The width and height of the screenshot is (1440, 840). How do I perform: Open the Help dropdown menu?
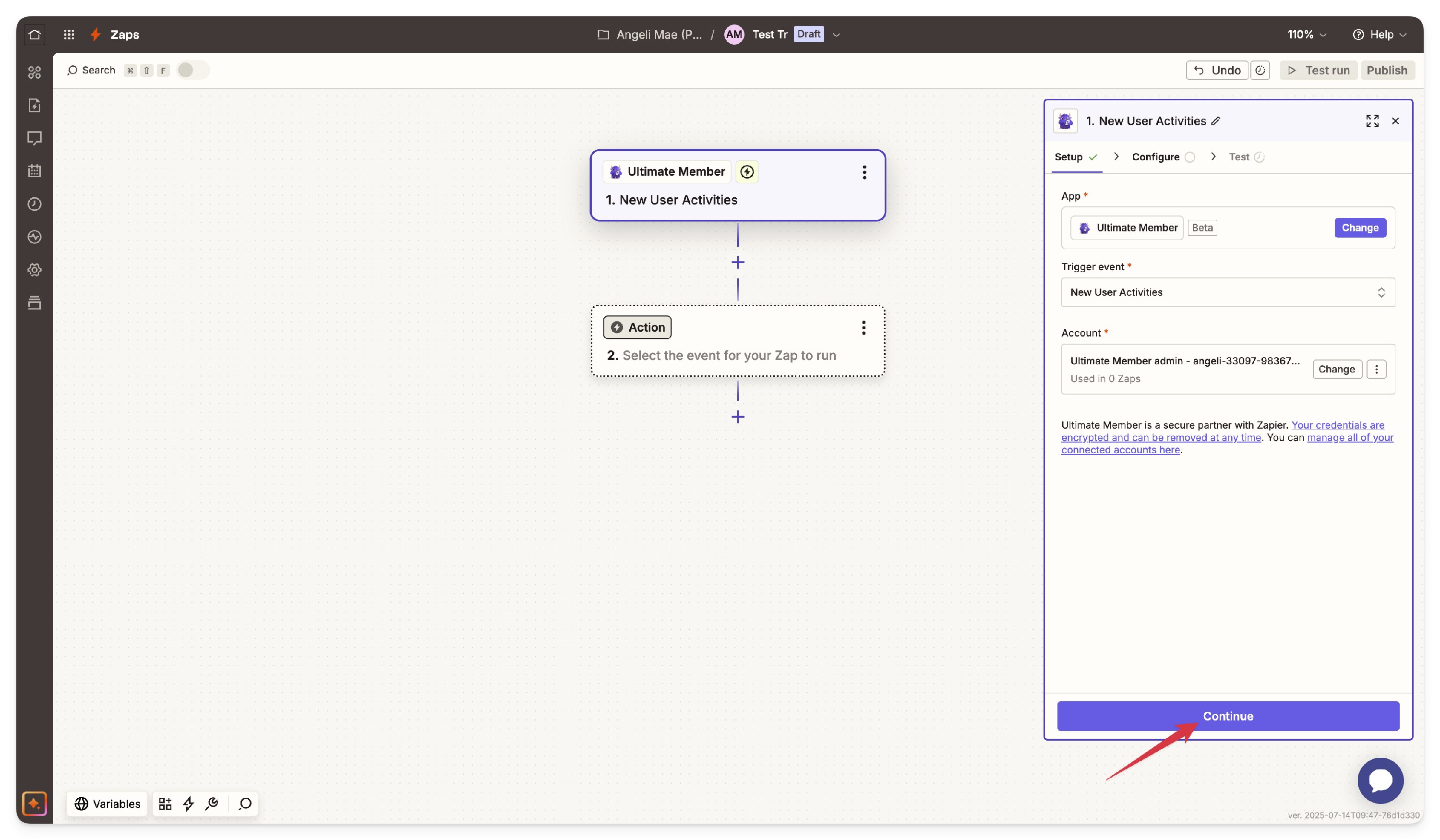click(1380, 34)
